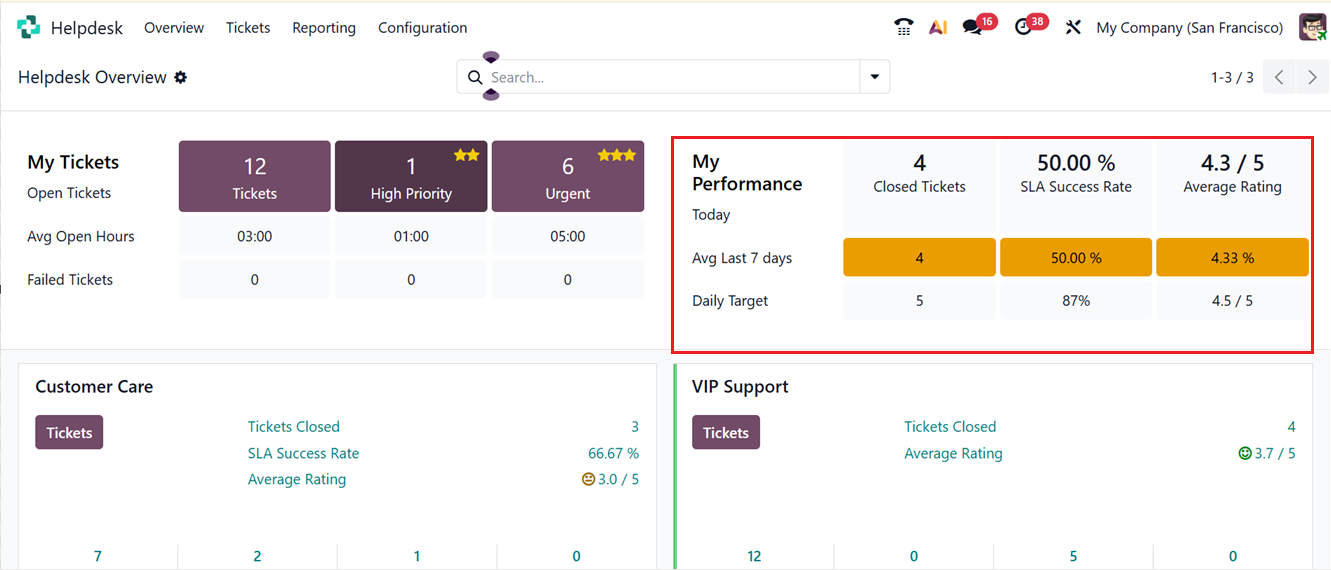Image resolution: width=1331 pixels, height=570 pixels.
Task: Go to the next page arrow
Action: [1312, 77]
